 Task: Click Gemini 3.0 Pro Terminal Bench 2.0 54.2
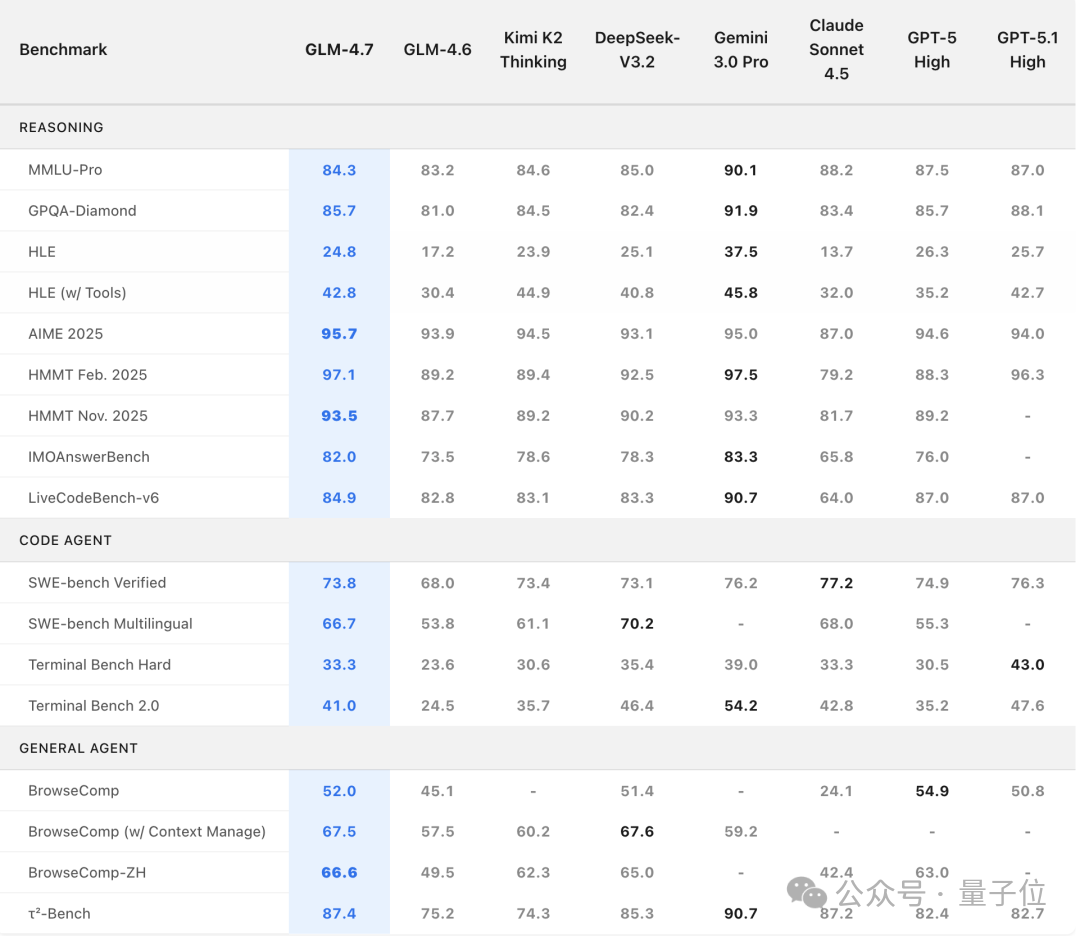point(740,706)
